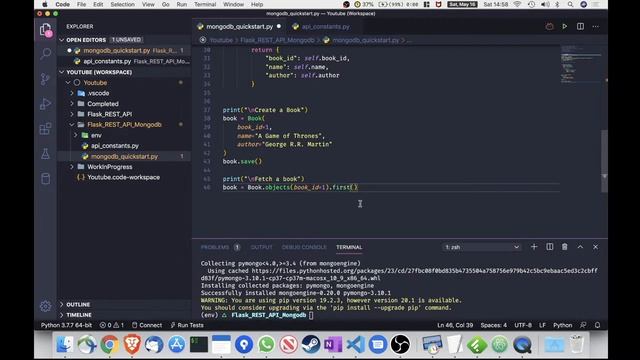The height and width of the screenshot is (360, 640).
Task: Change indentation via Spaces: 4
Action: [493, 325]
